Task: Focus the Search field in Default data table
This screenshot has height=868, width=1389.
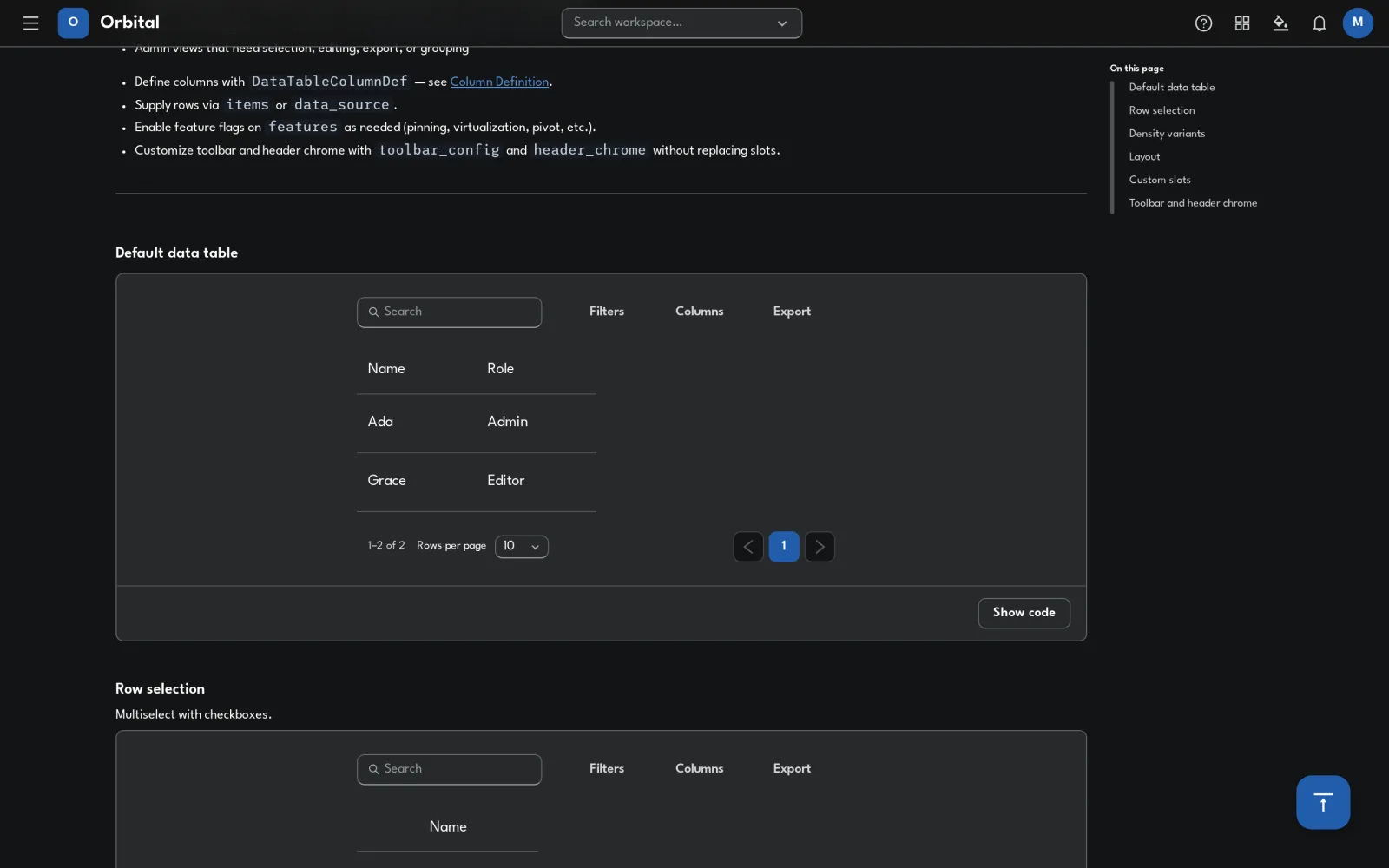Action: (x=450, y=312)
